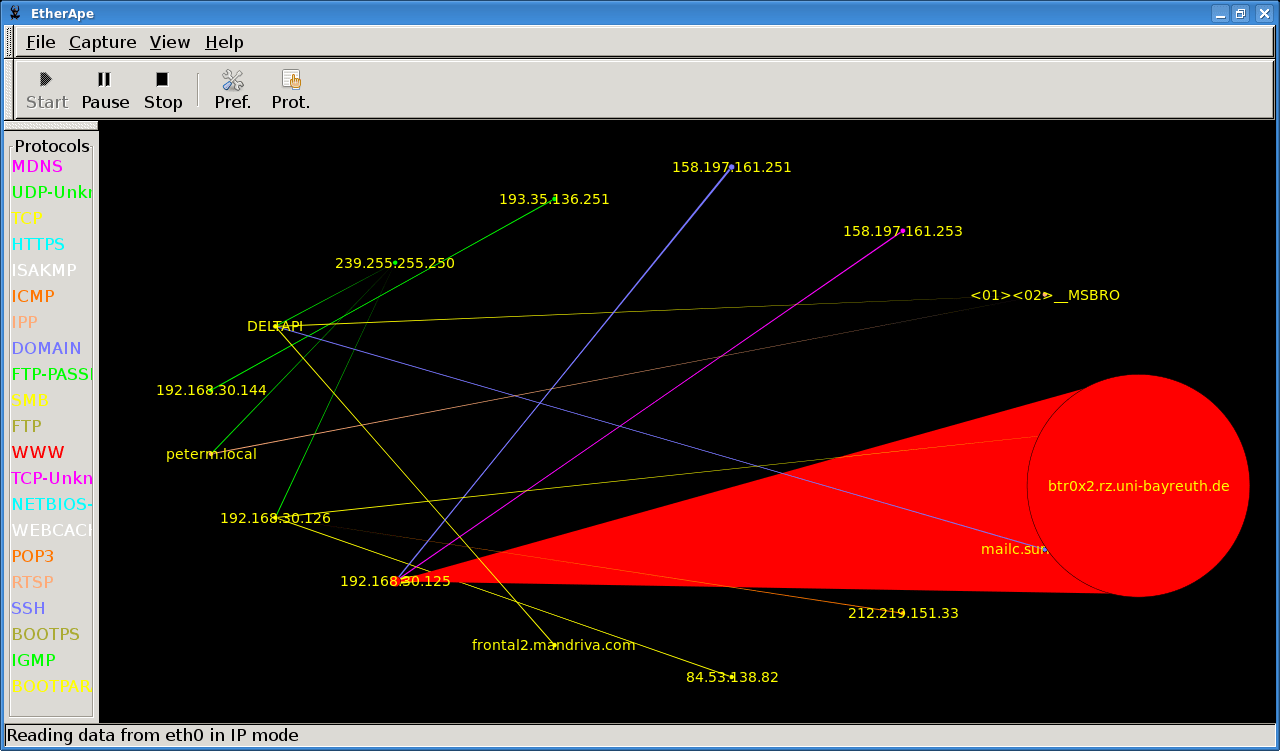Click the ICMP protocol entry
This screenshot has height=751, width=1280.
coord(33,296)
